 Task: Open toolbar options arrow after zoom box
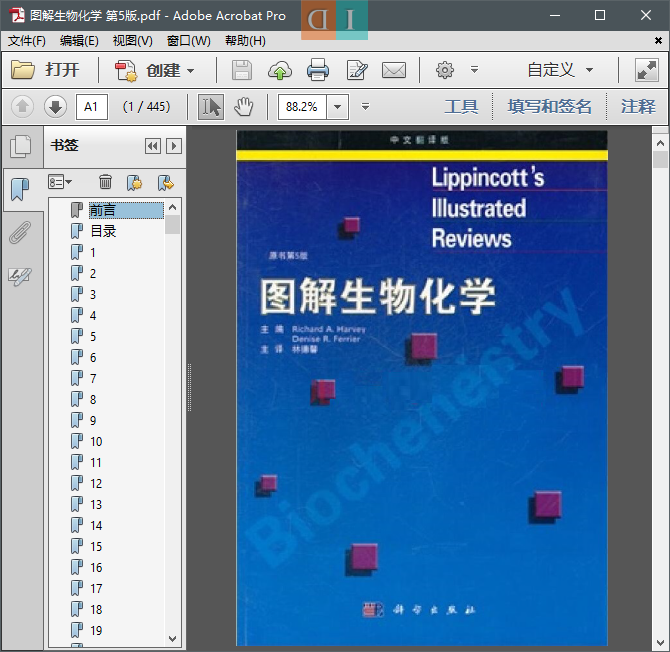coord(365,106)
